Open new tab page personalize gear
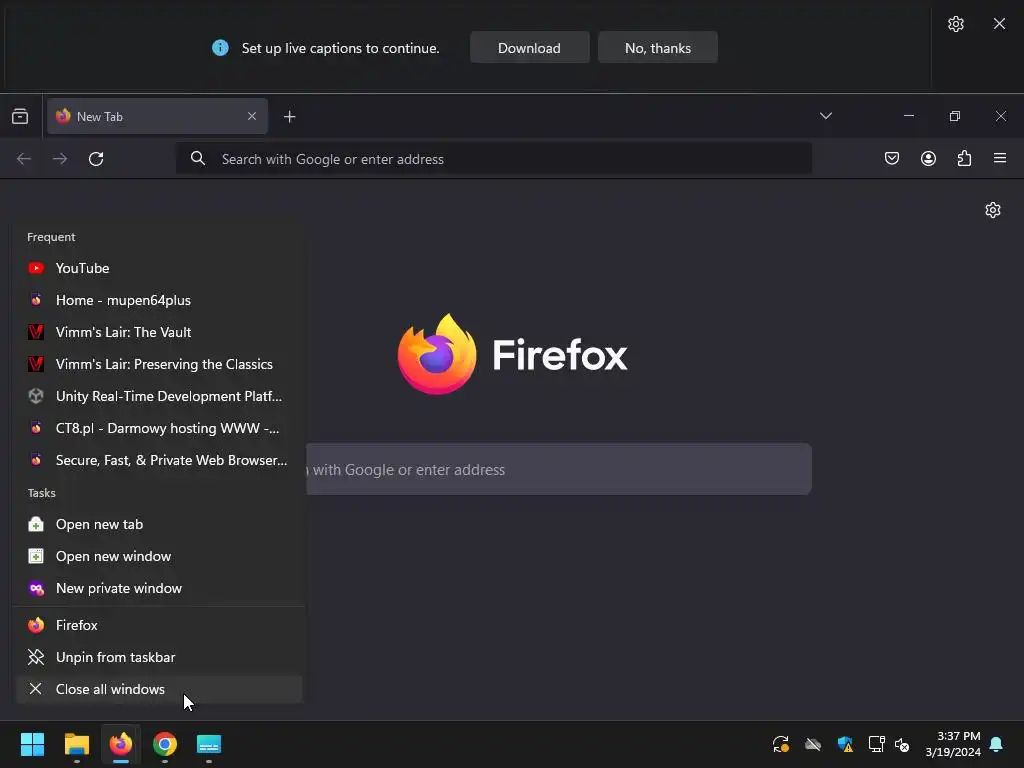 pos(993,210)
